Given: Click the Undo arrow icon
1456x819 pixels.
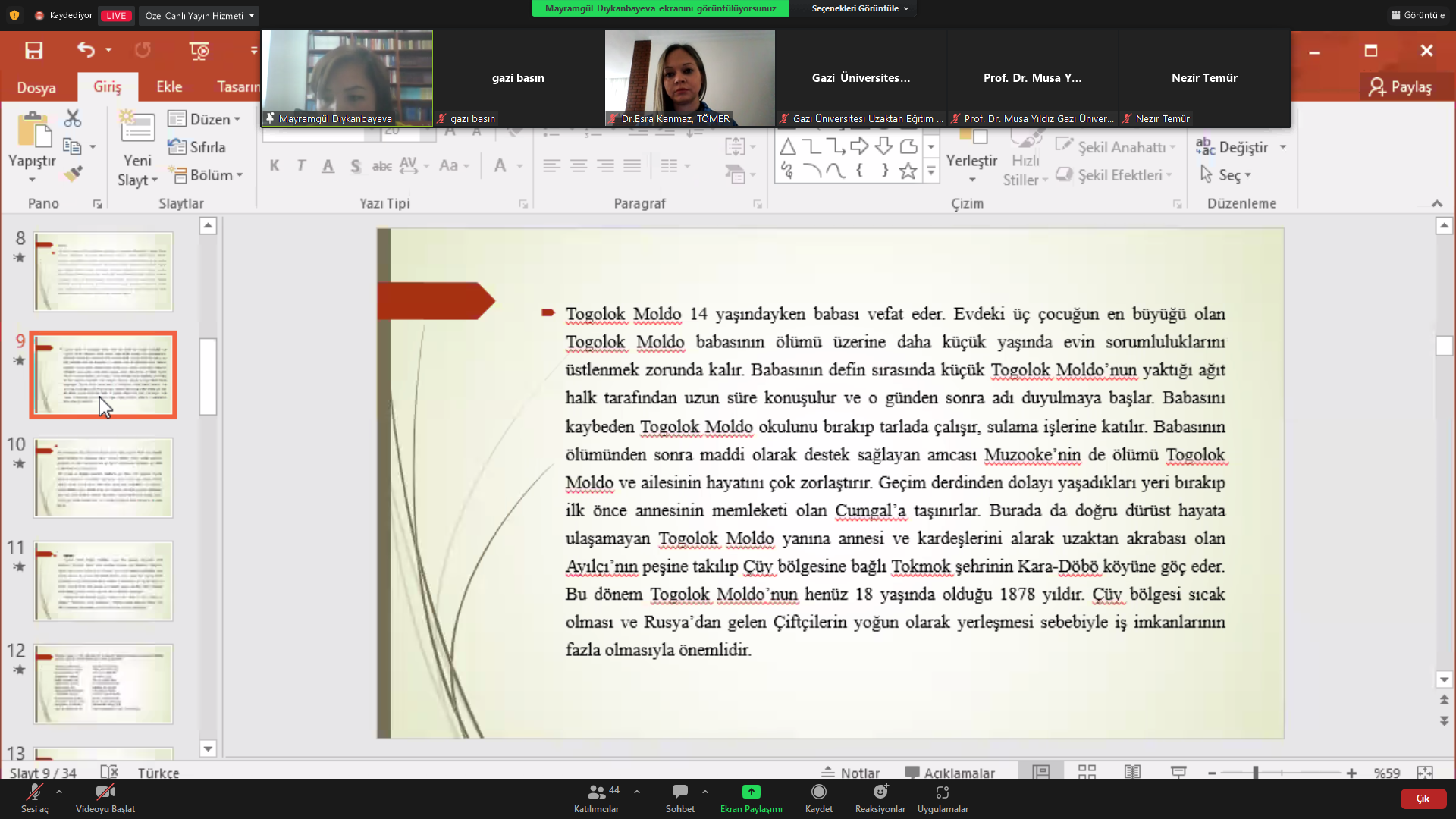Looking at the screenshot, I should coord(86,50).
